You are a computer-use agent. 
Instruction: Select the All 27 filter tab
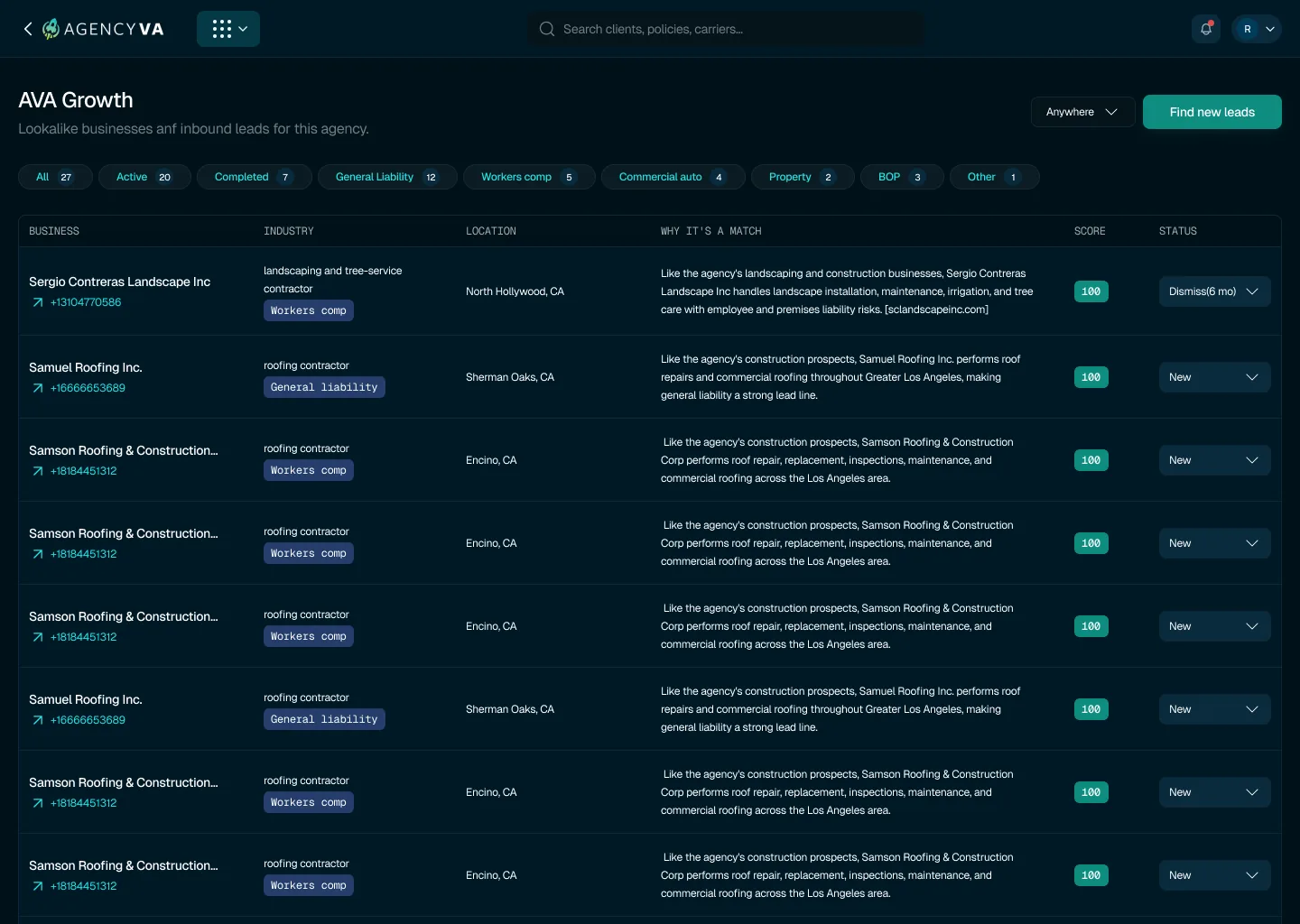[55, 177]
